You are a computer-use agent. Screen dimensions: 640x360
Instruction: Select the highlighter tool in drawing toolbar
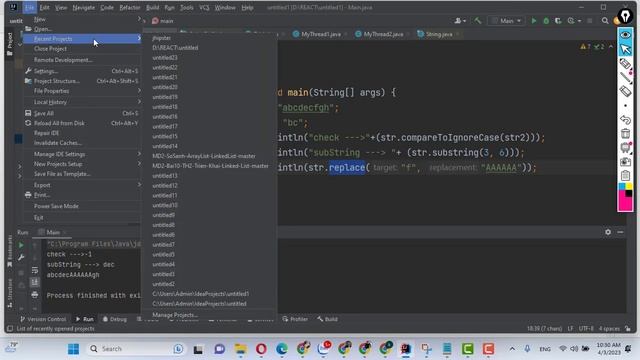625,63
